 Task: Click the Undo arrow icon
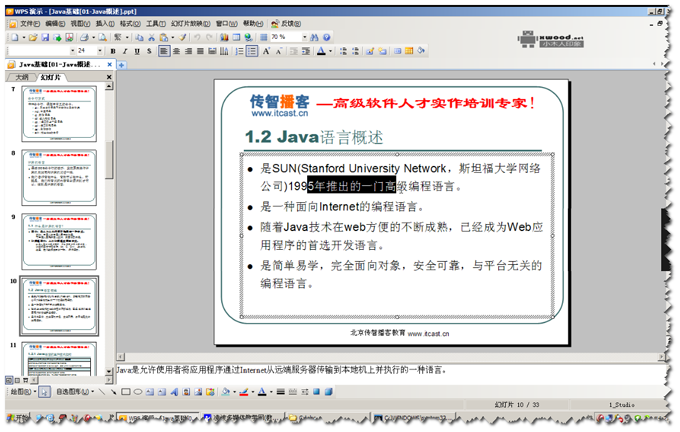click(197, 38)
